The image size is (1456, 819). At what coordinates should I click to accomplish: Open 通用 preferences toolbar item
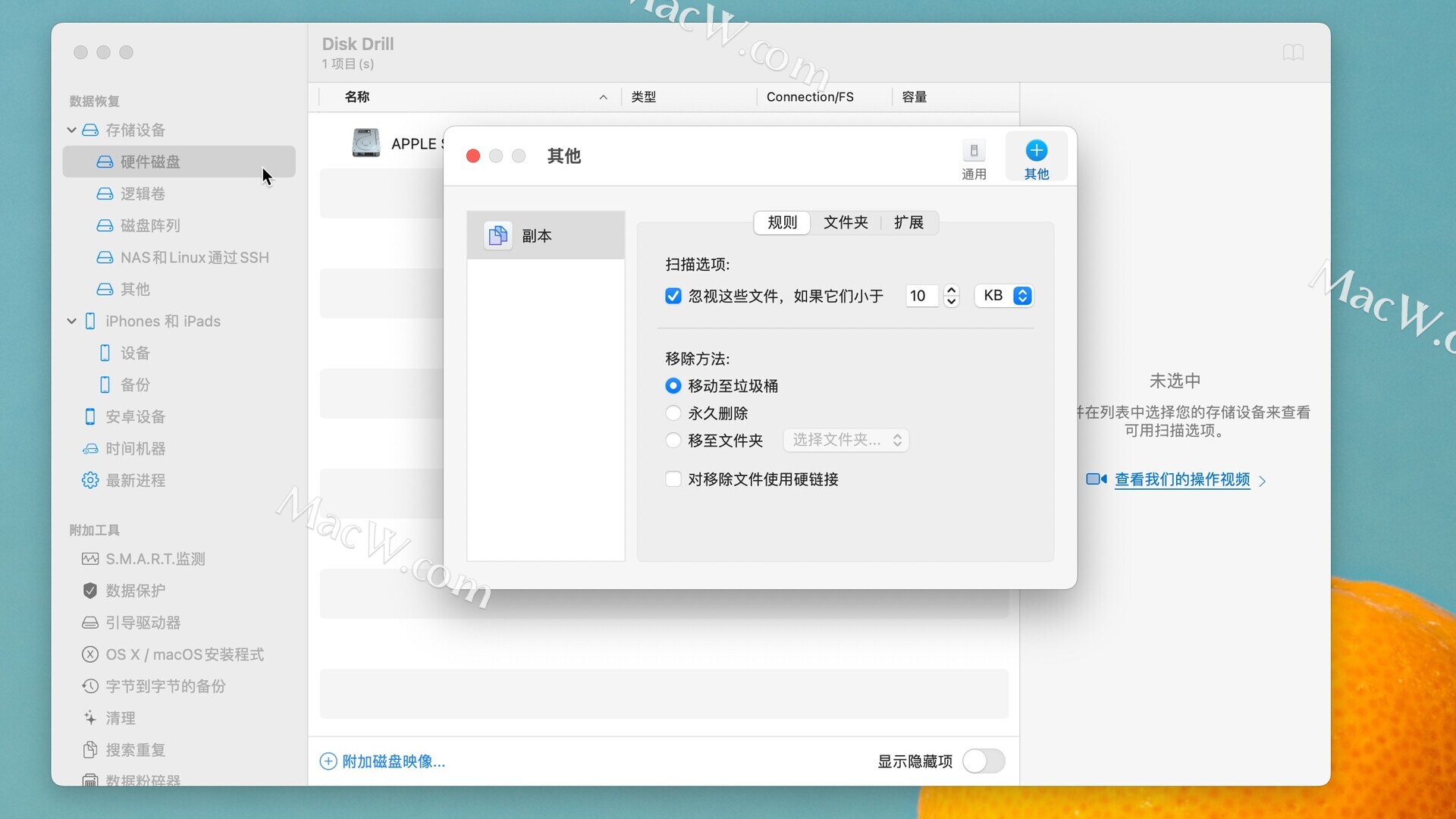tap(974, 158)
